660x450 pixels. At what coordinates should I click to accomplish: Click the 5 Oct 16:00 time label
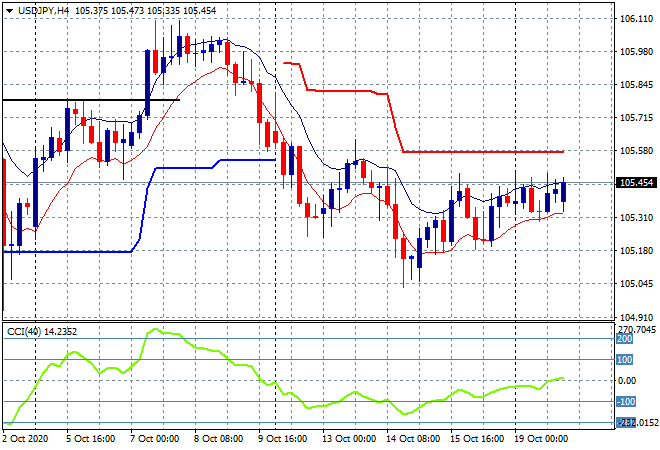point(90,439)
